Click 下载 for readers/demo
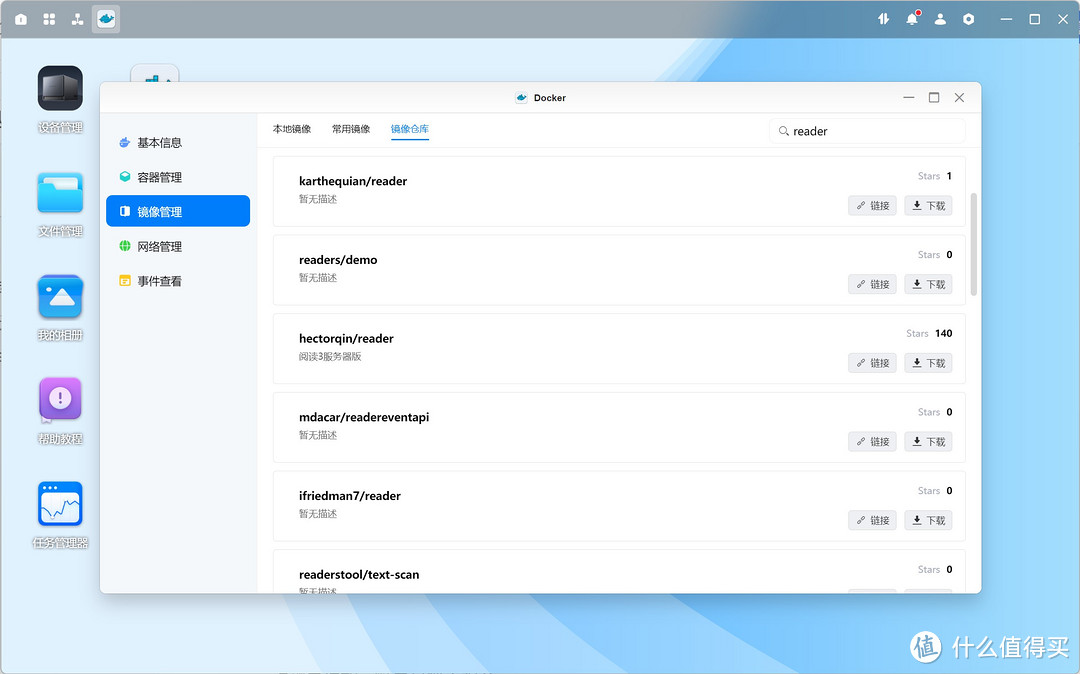1080x674 pixels. 928,284
